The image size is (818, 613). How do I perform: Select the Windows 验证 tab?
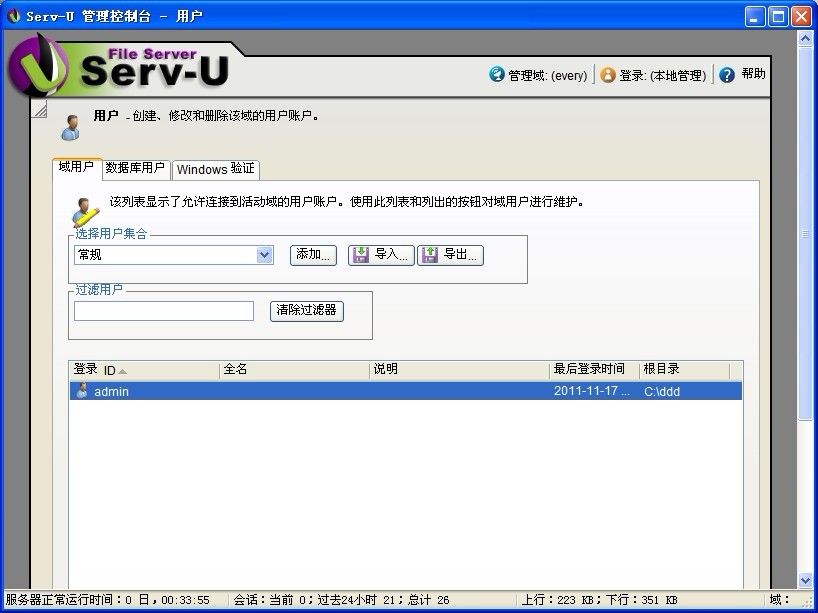click(x=215, y=169)
